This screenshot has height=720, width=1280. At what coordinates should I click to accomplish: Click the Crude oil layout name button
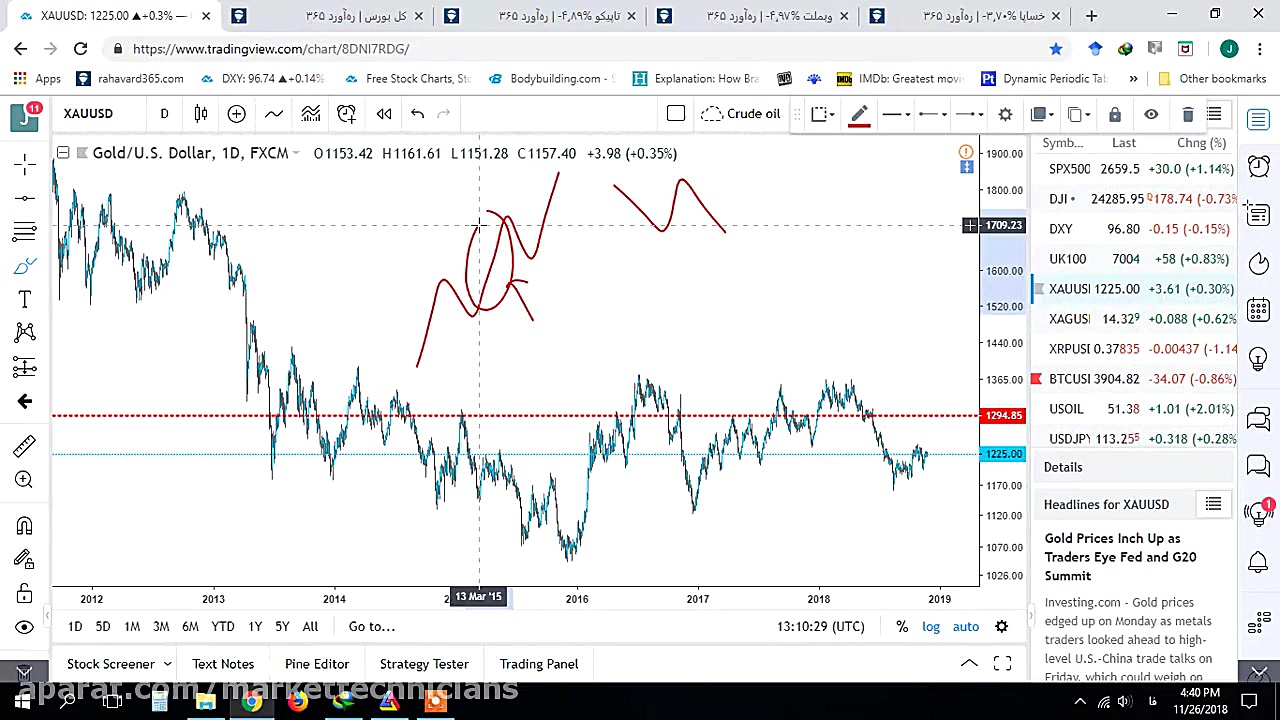[x=741, y=114]
